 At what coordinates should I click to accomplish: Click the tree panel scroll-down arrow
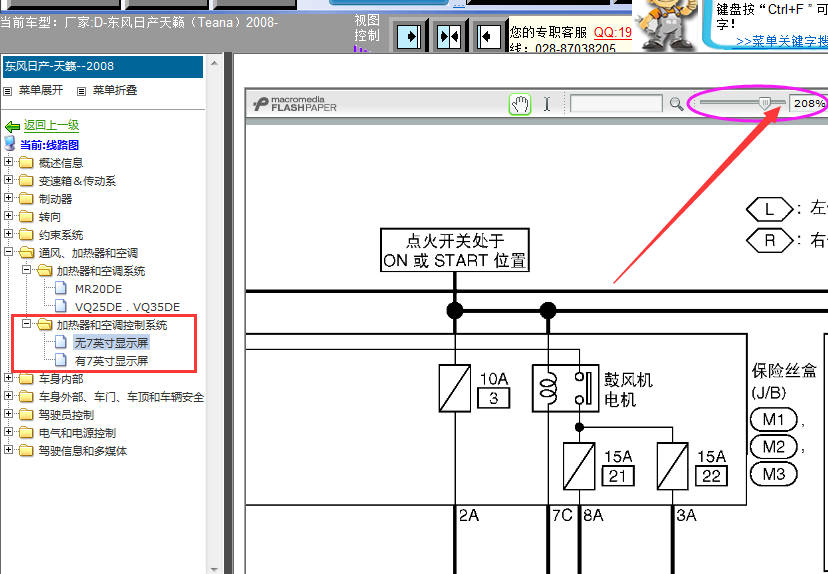(214, 569)
